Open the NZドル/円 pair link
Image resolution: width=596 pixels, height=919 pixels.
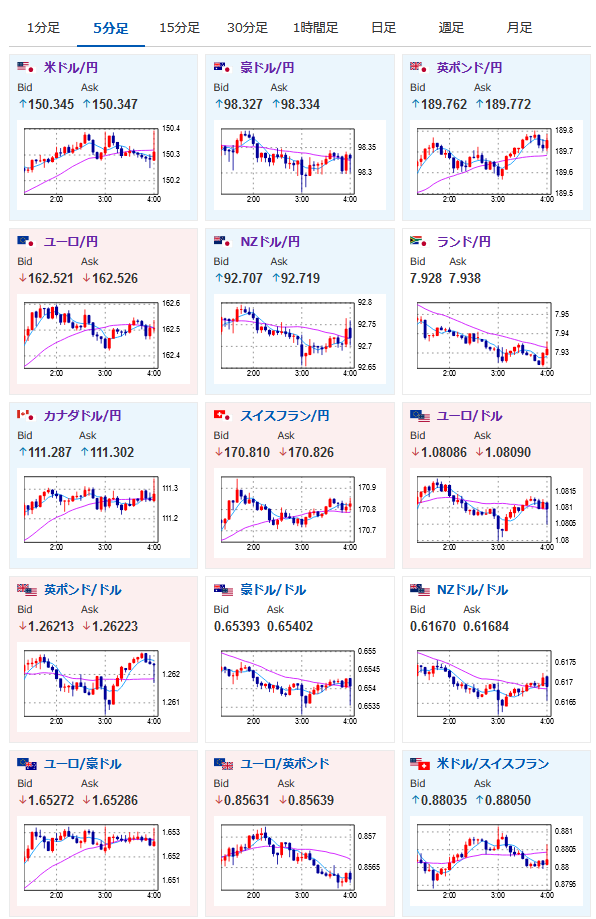click(x=270, y=241)
